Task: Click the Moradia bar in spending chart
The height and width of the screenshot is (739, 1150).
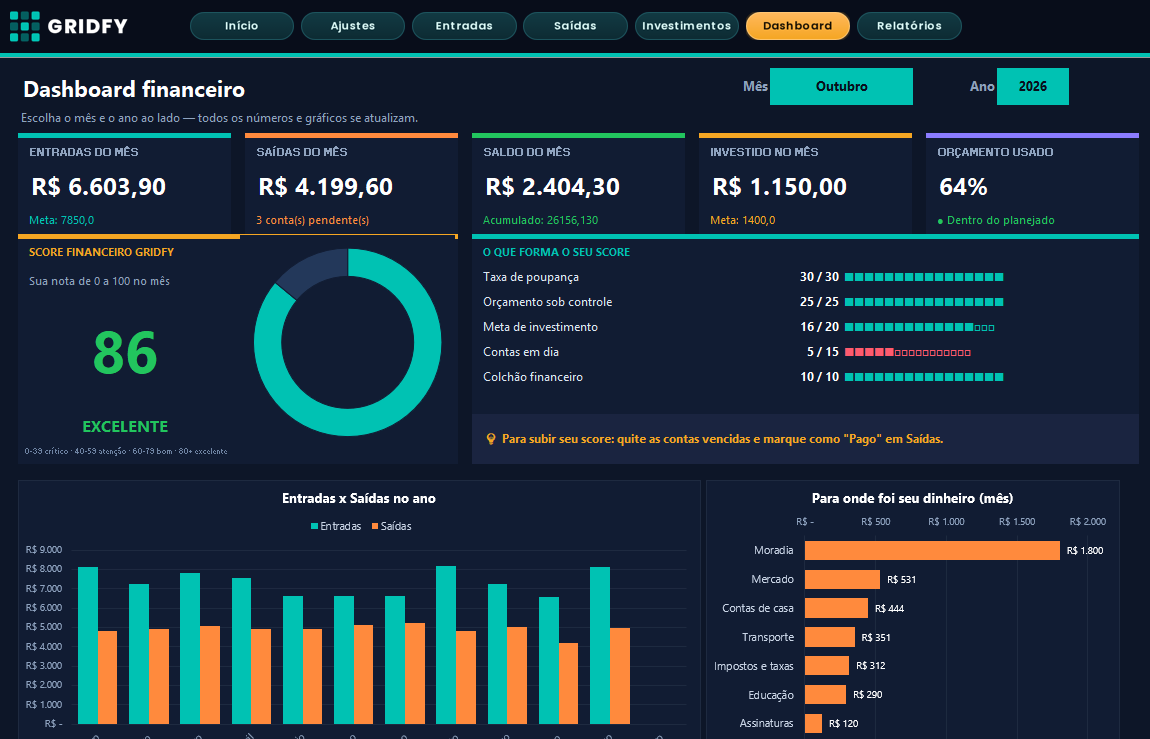Action: [x=932, y=551]
